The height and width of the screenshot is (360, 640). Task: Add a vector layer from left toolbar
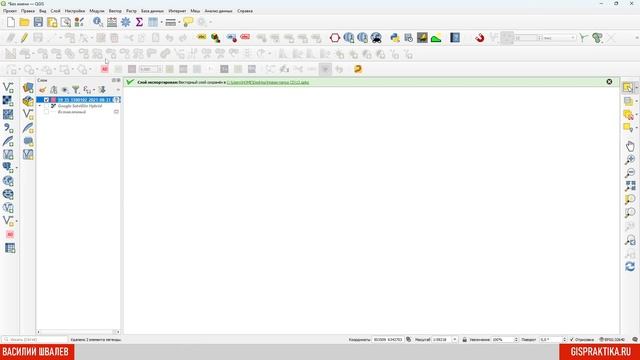(x=8, y=87)
